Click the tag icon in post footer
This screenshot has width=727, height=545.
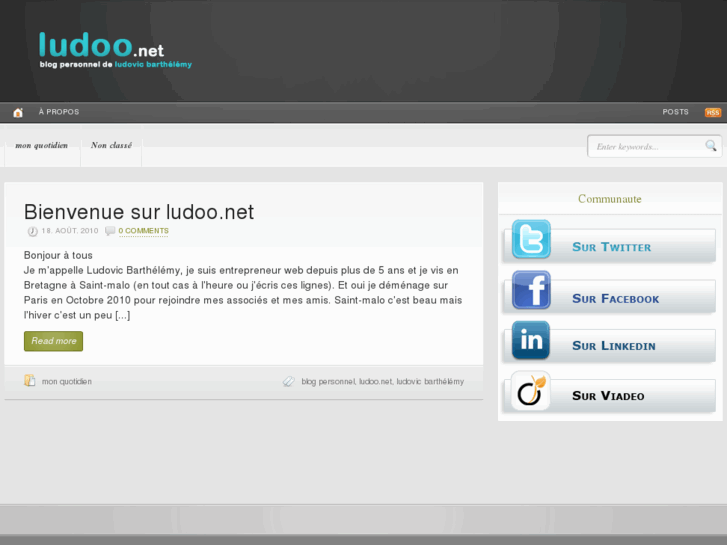pyautogui.click(x=288, y=381)
